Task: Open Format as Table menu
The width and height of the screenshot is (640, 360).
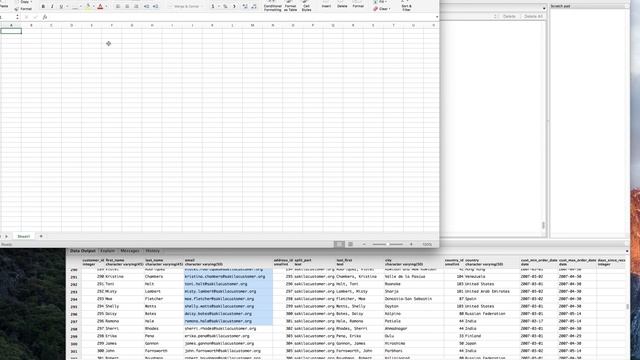Action: click(290, 6)
